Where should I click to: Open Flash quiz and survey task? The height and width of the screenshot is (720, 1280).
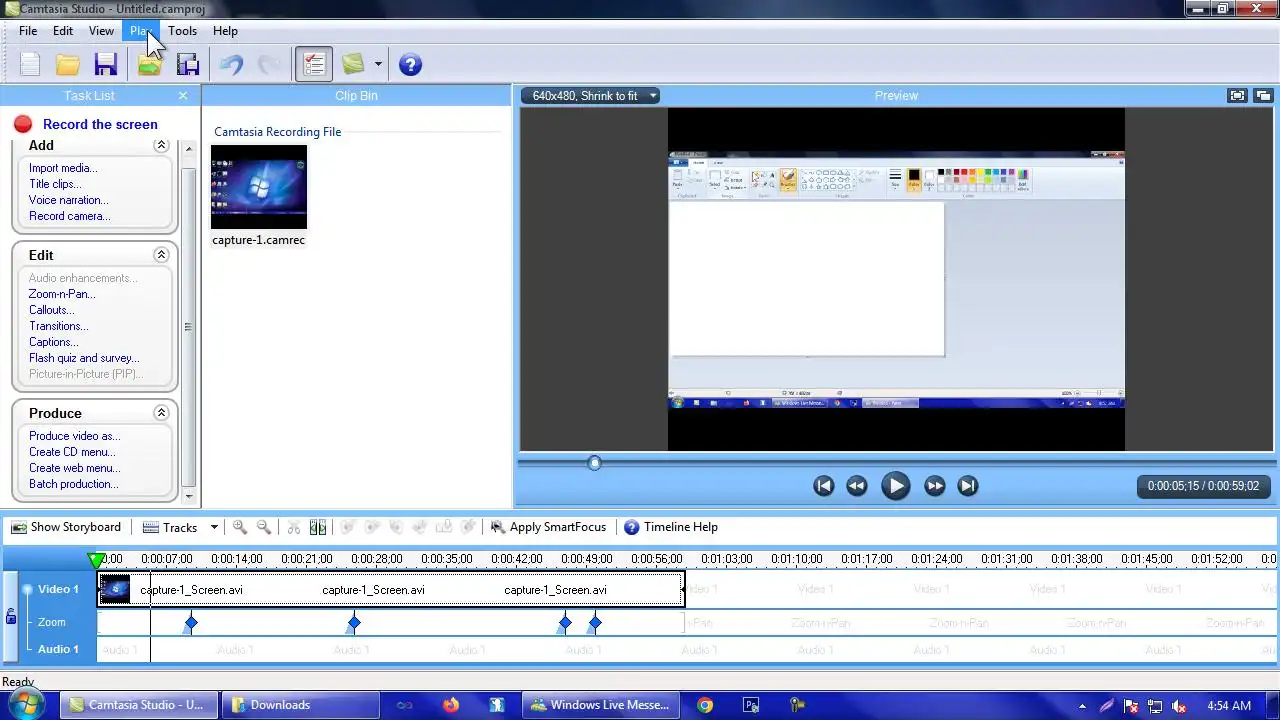(x=84, y=358)
